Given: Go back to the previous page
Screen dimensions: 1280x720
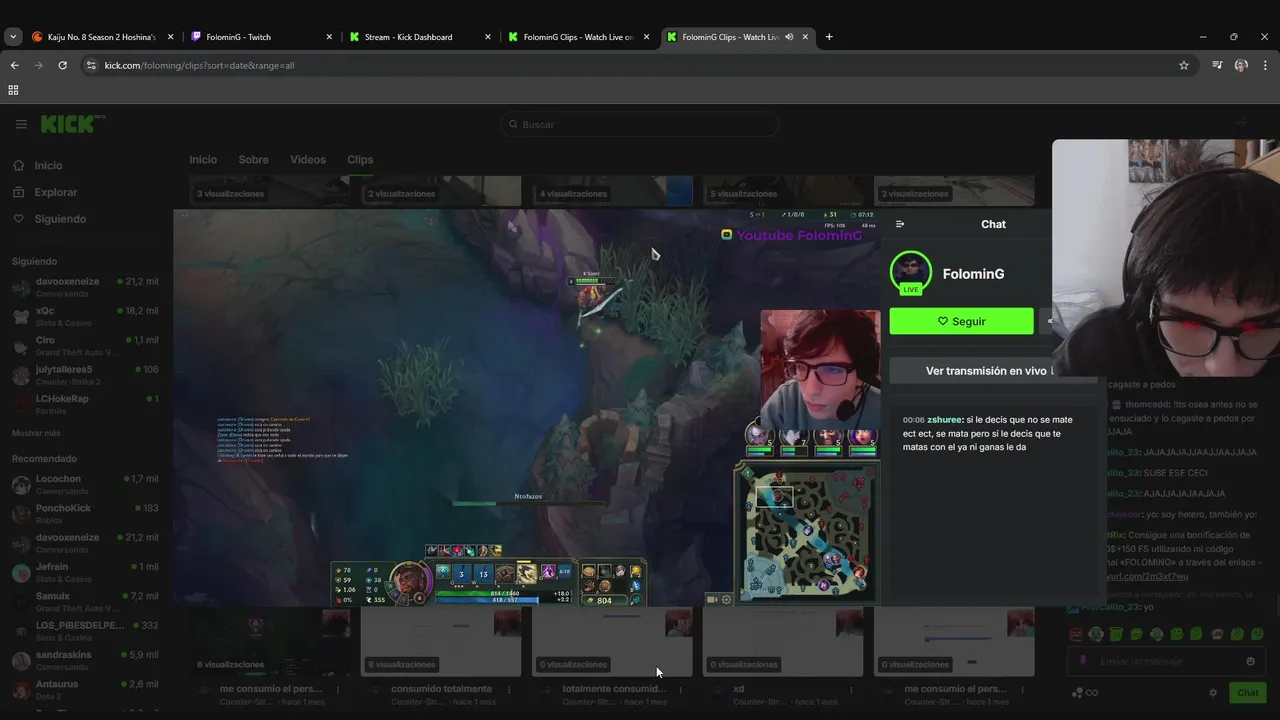Looking at the screenshot, I should click(x=14, y=65).
